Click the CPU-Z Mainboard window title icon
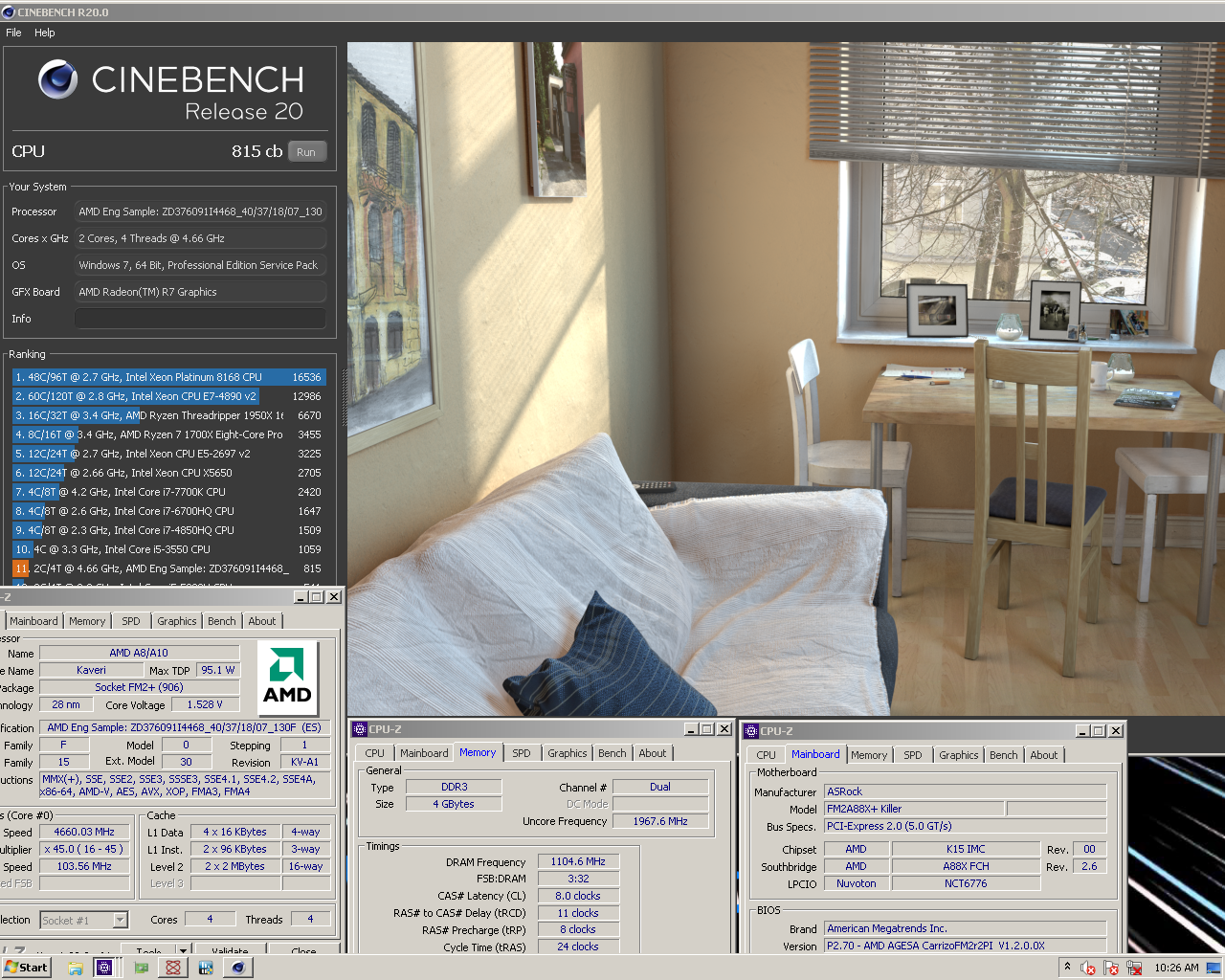 [751, 731]
